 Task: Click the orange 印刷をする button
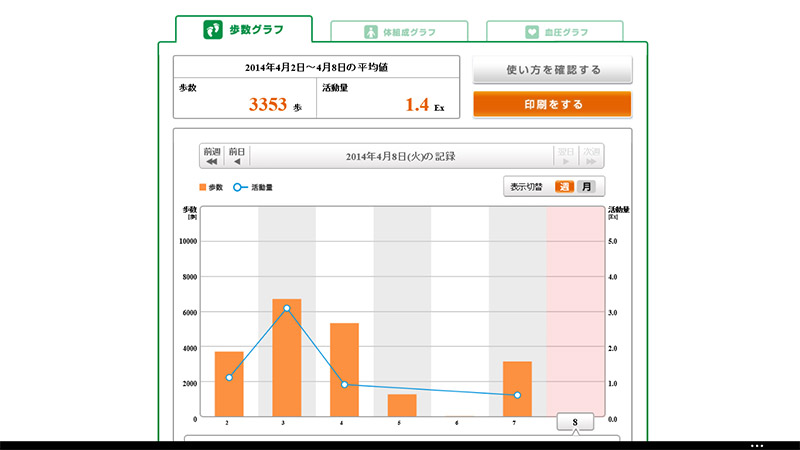coord(552,104)
